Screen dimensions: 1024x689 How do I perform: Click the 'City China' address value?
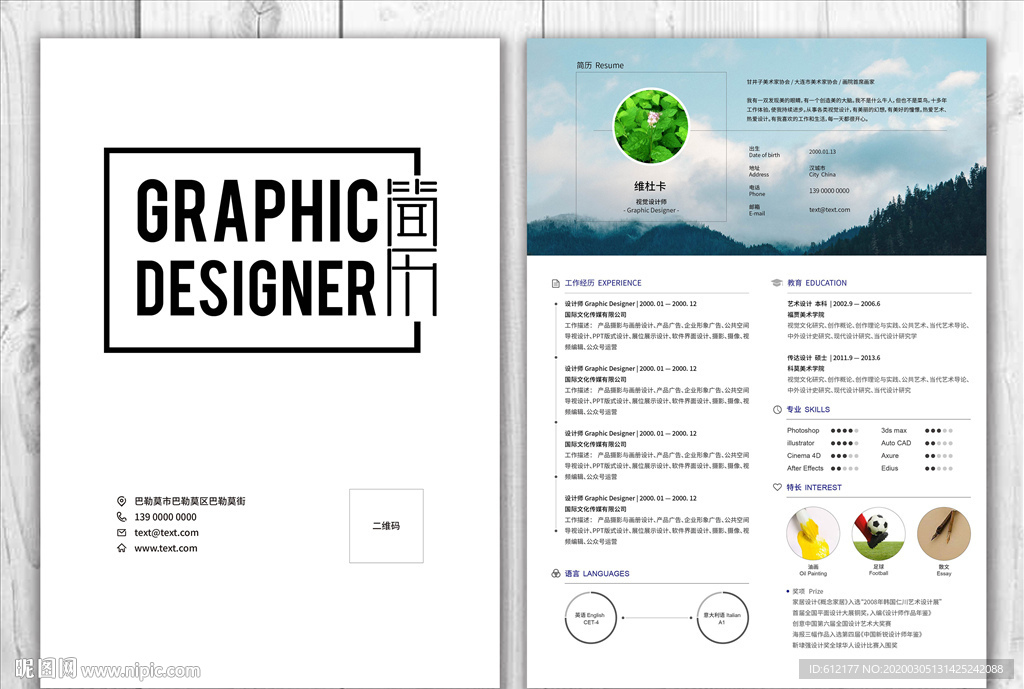(x=822, y=174)
